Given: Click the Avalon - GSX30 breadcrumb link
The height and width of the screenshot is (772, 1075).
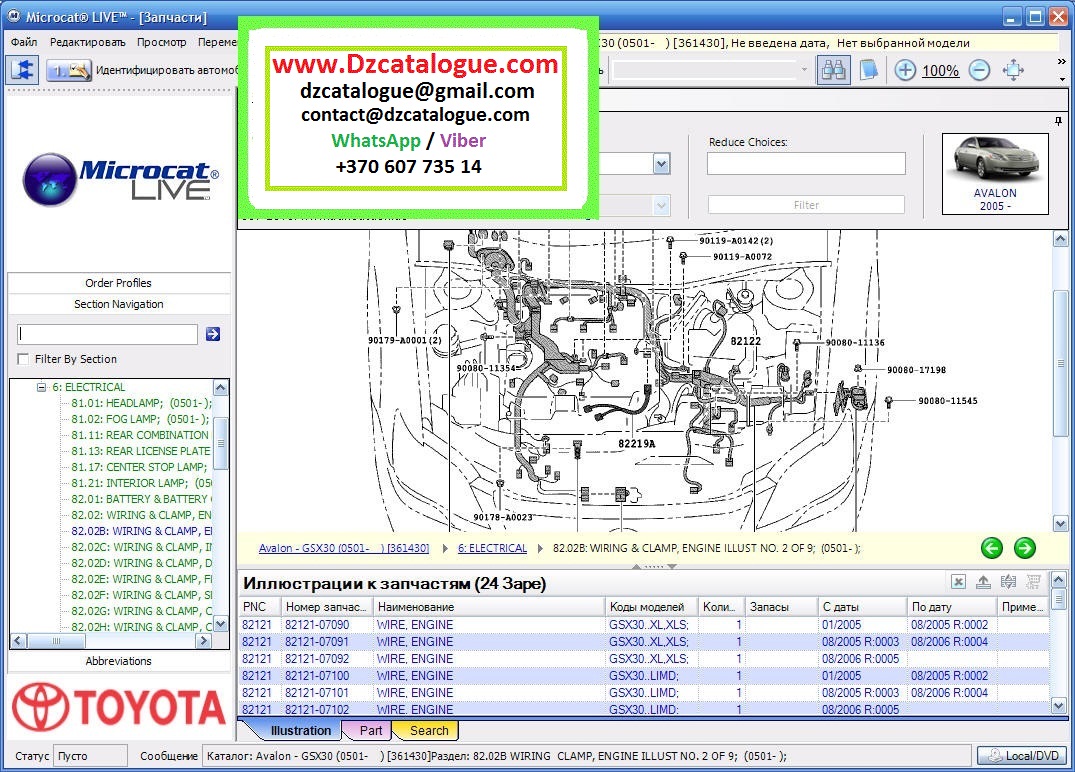Looking at the screenshot, I should (343, 548).
